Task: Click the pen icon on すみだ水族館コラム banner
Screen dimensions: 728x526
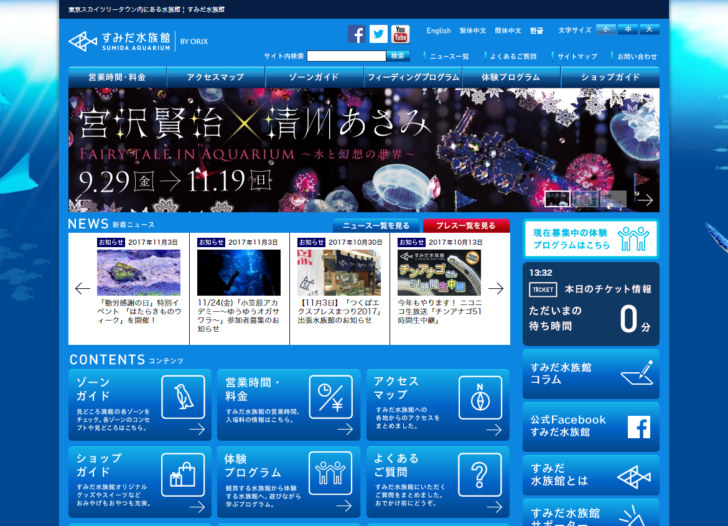Action: pyautogui.click(x=638, y=372)
